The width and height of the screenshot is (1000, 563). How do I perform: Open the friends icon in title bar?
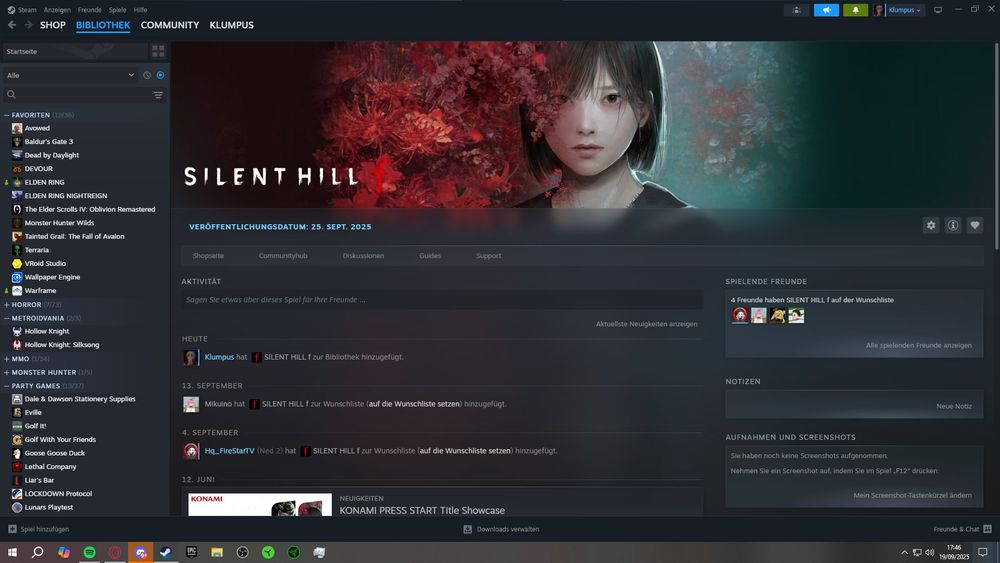coord(797,10)
